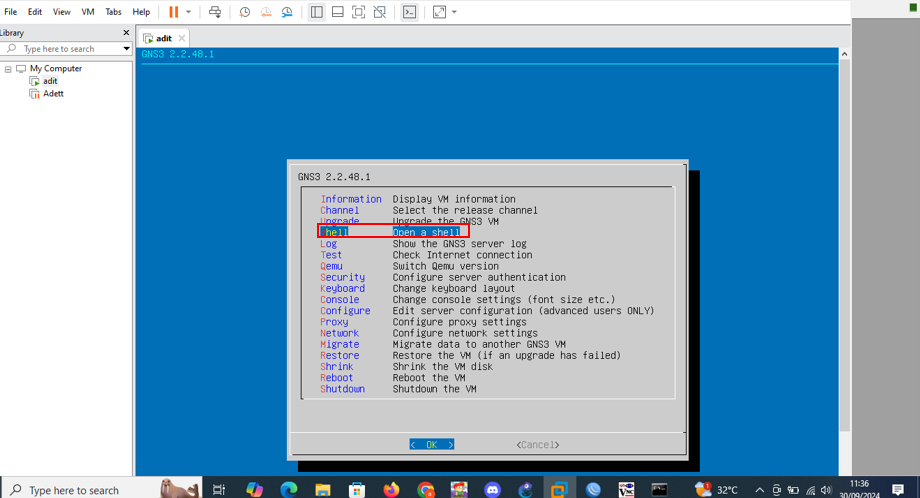Select the Adett VM in the library
Image resolution: width=920 pixels, height=498 pixels.
point(53,94)
